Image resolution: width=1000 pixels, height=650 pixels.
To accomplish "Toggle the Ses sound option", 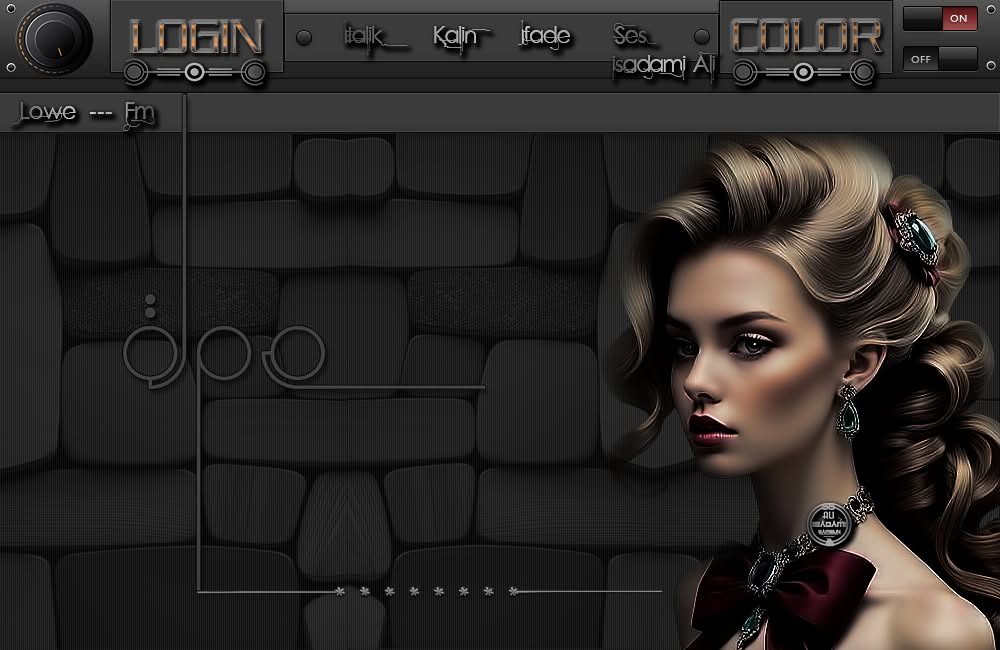I will pos(632,36).
